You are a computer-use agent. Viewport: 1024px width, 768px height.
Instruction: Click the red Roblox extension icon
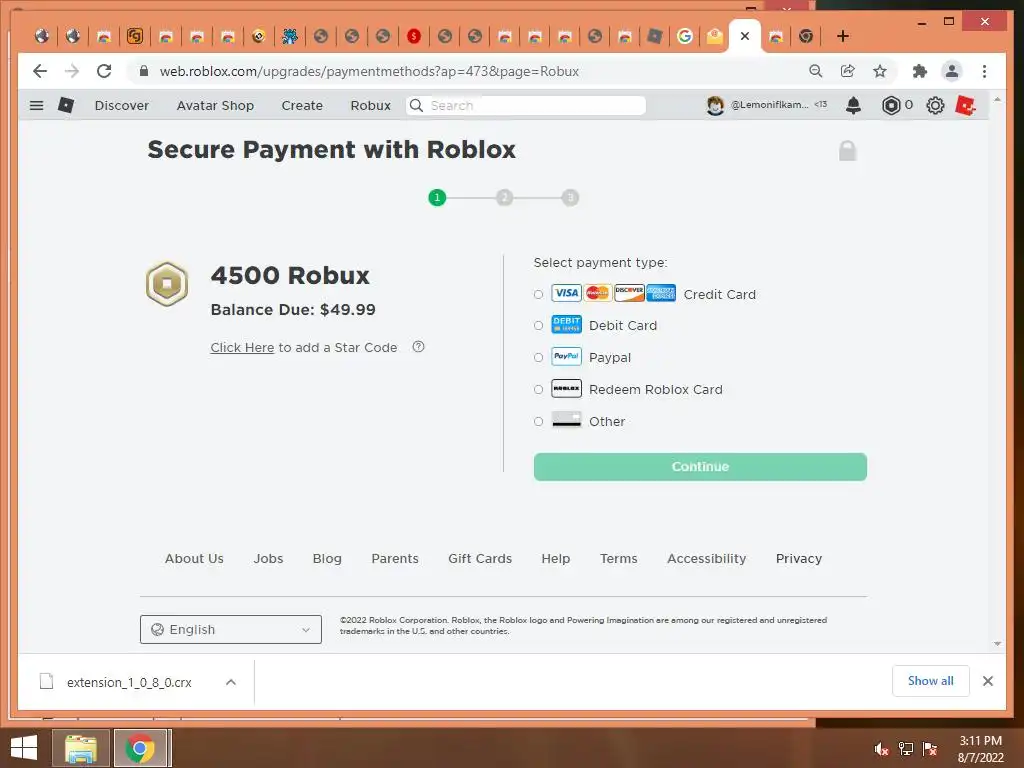[x=965, y=105]
